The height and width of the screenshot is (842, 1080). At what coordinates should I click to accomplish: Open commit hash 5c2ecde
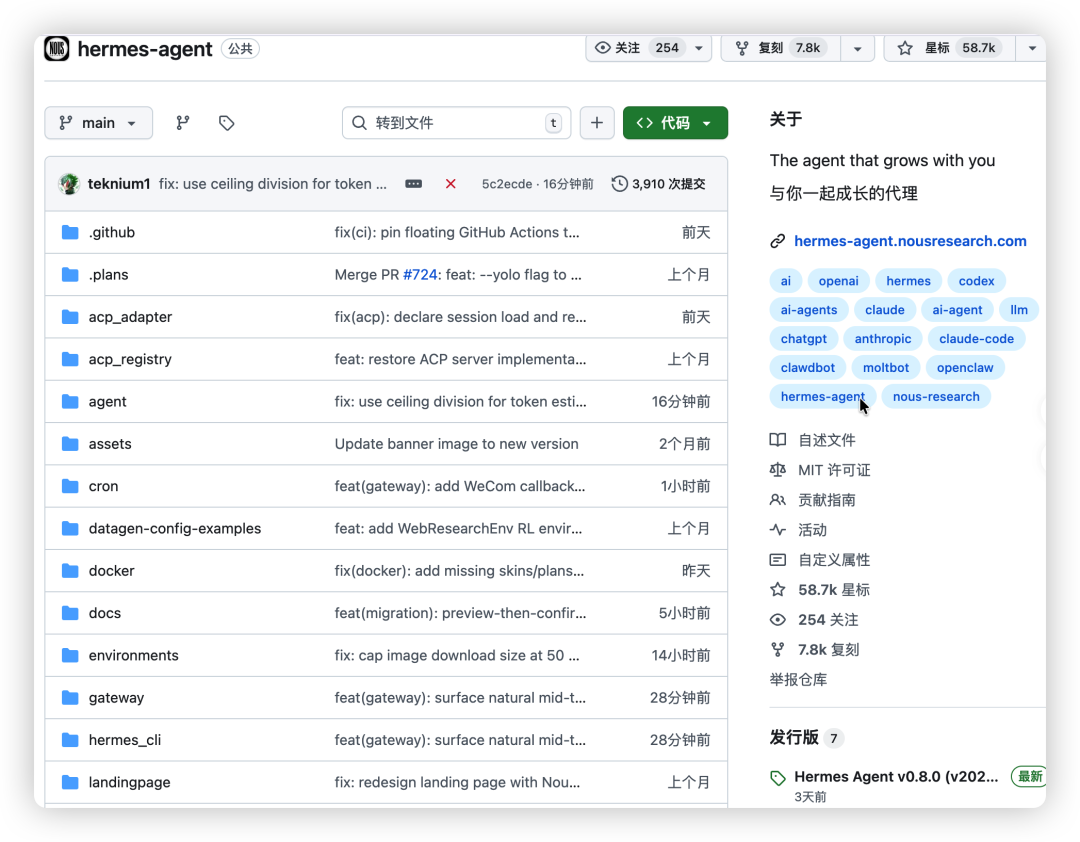(507, 184)
